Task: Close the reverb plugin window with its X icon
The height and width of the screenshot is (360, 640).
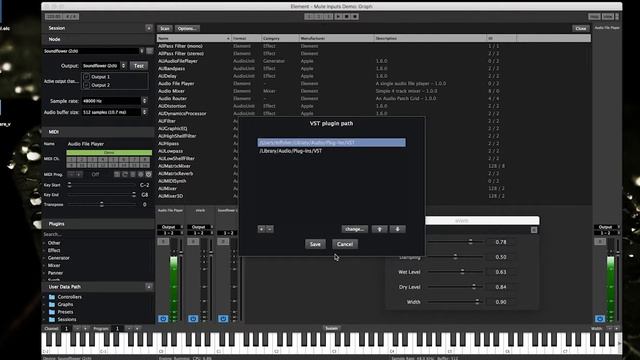Action: point(534,230)
